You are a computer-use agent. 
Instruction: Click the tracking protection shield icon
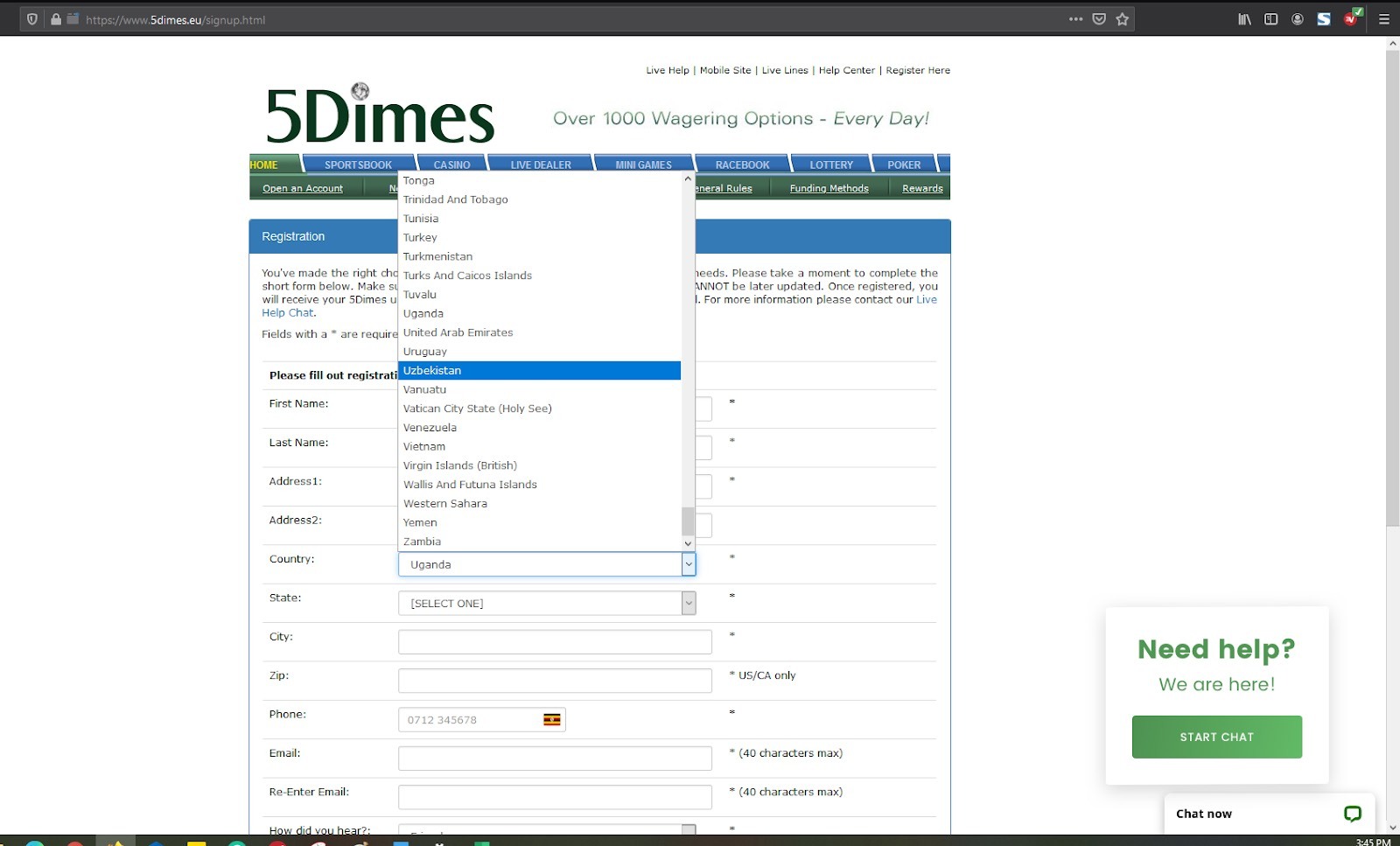click(32, 19)
